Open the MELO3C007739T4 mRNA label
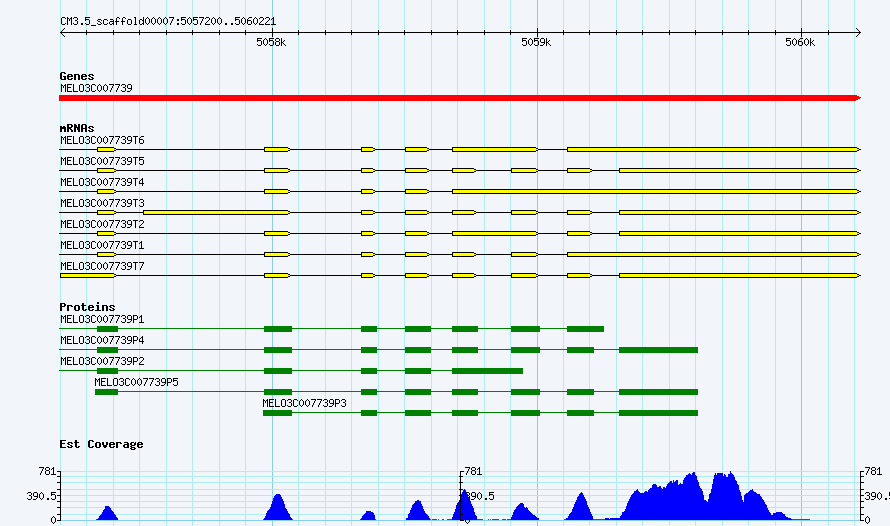This screenshot has height=526, width=890. coord(102,182)
